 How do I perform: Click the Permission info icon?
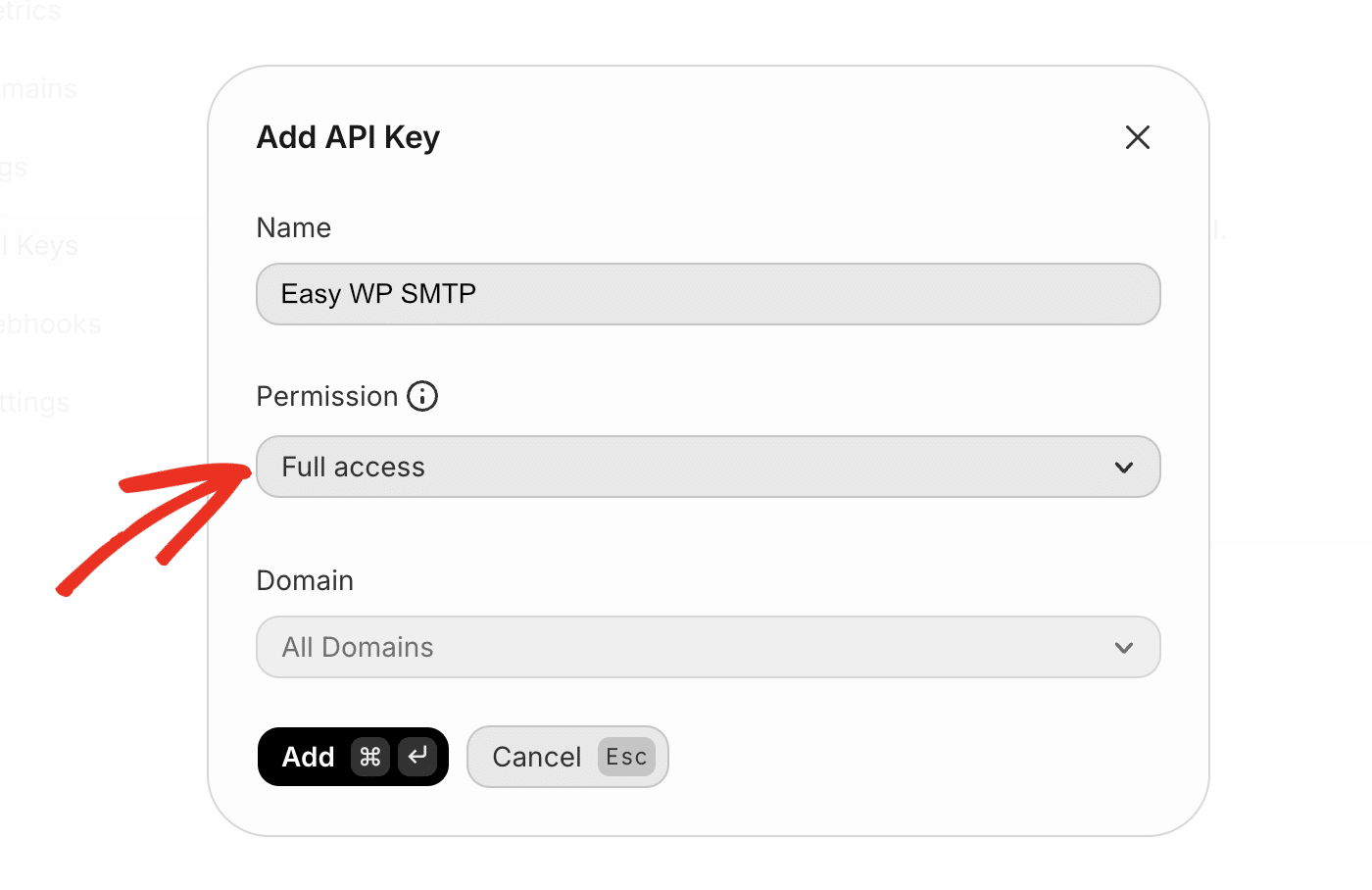(x=422, y=396)
